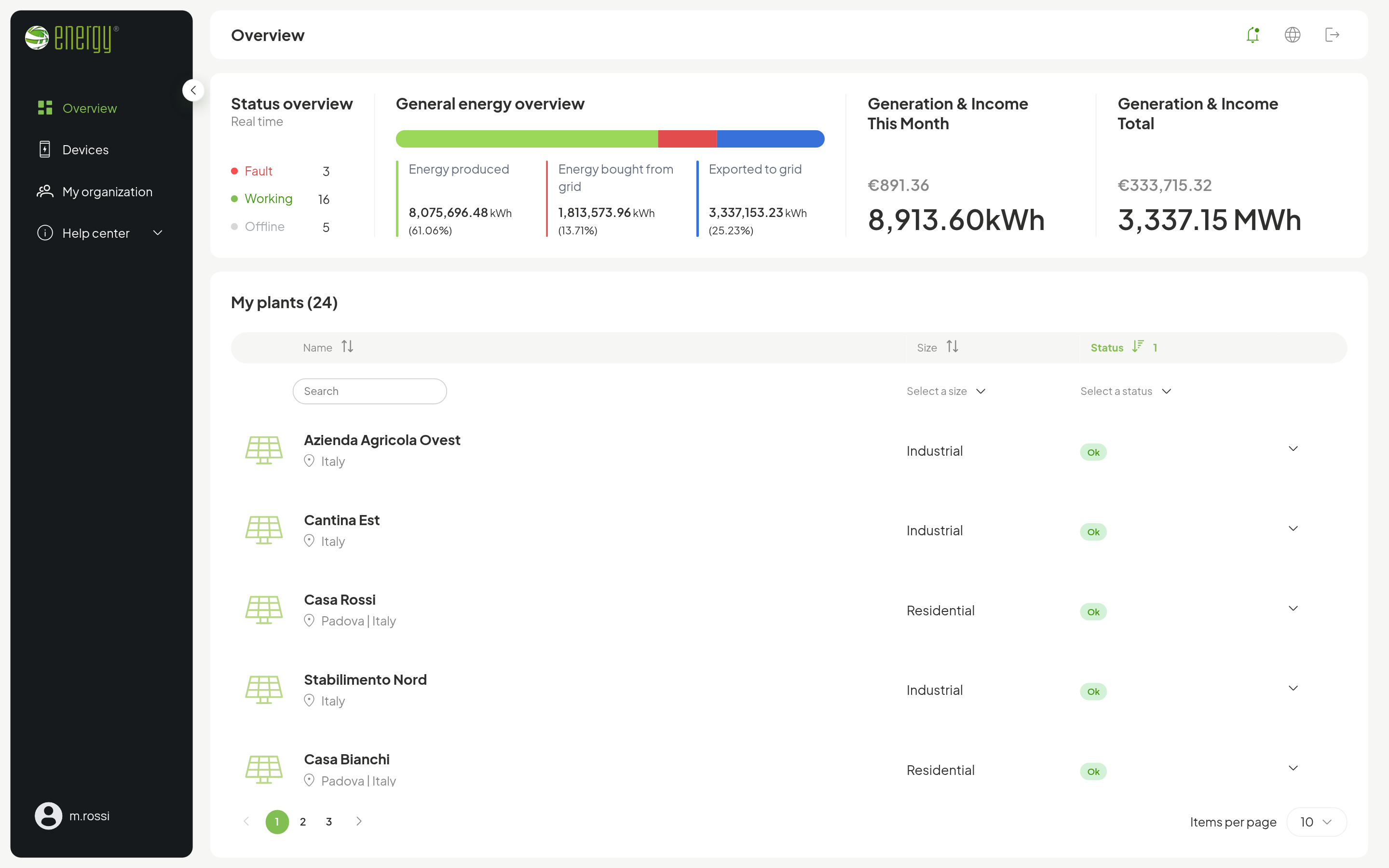Go to page 3 of plants

point(329,822)
